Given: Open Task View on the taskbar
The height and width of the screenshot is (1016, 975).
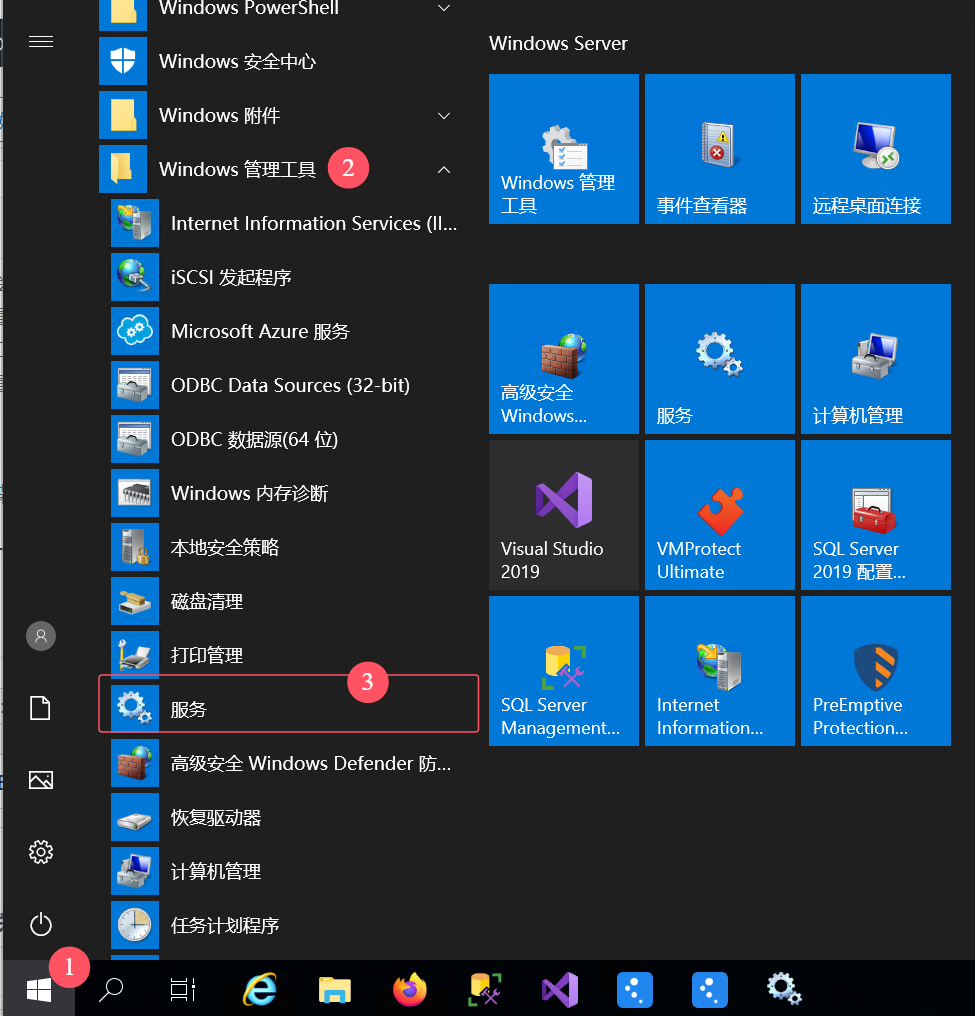Looking at the screenshot, I should (x=182, y=989).
